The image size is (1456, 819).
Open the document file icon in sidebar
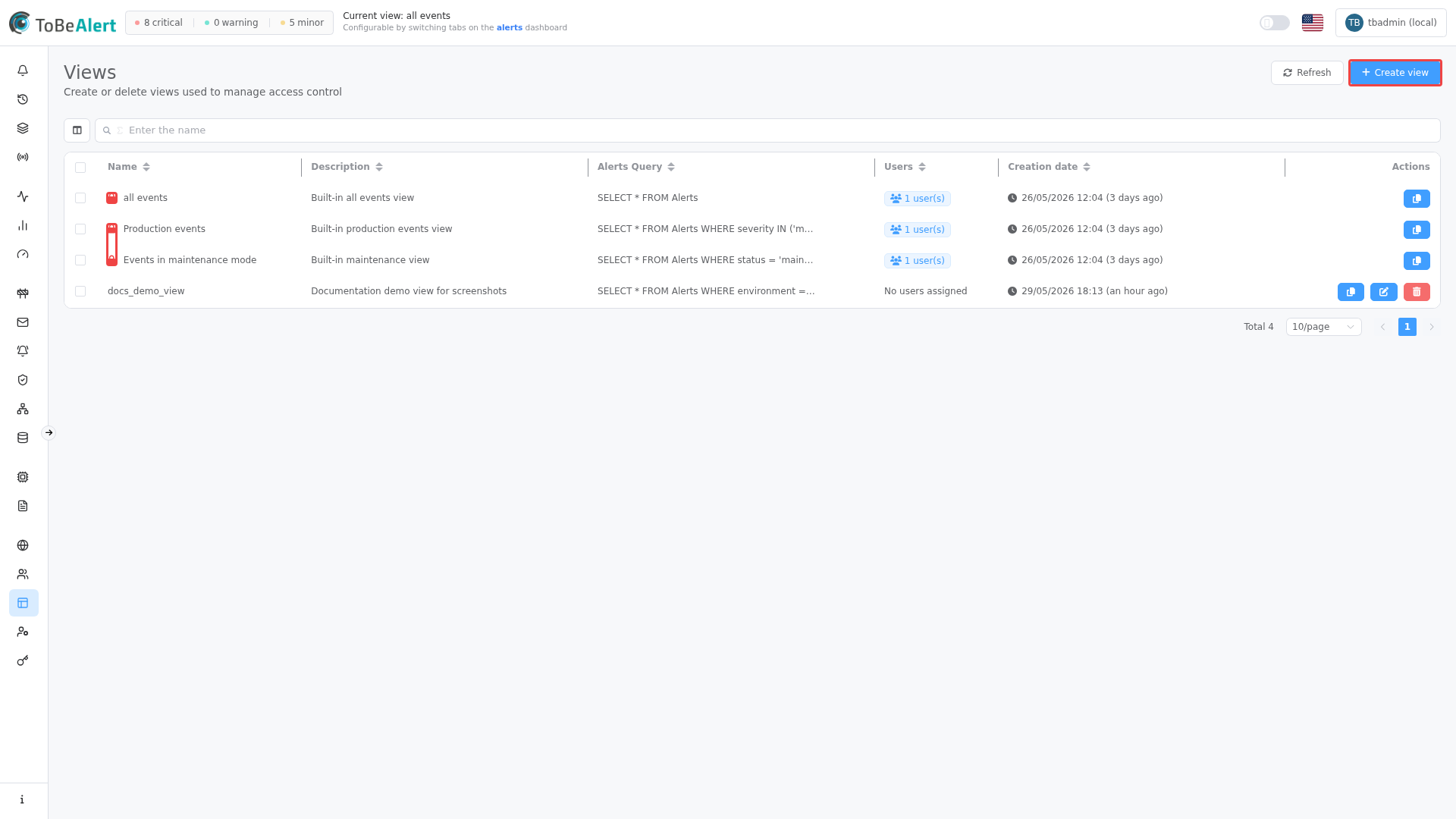[x=23, y=506]
